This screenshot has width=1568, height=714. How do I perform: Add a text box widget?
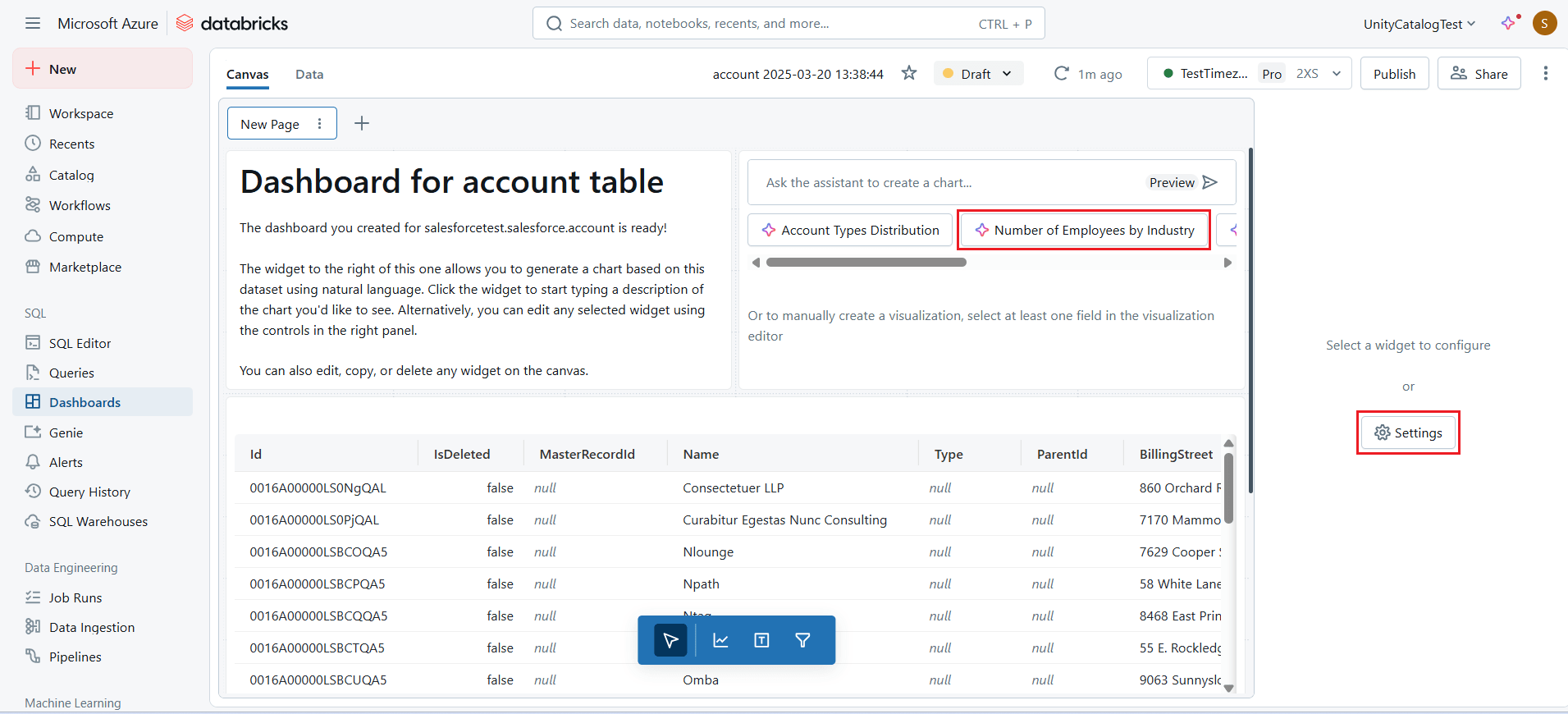[x=761, y=640]
